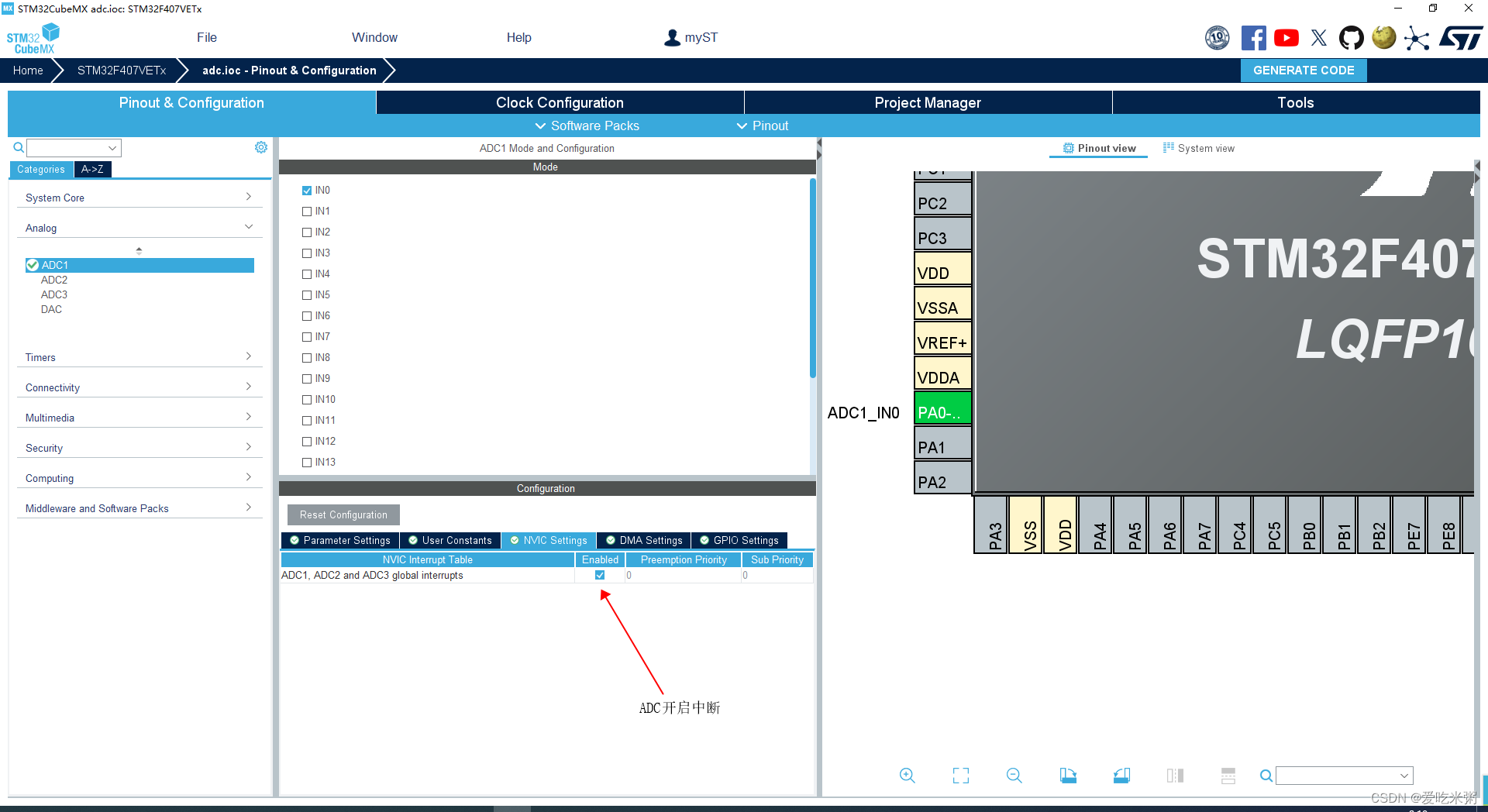The image size is (1488, 812).
Task: Open the Facebook icon link
Action: click(x=1253, y=37)
